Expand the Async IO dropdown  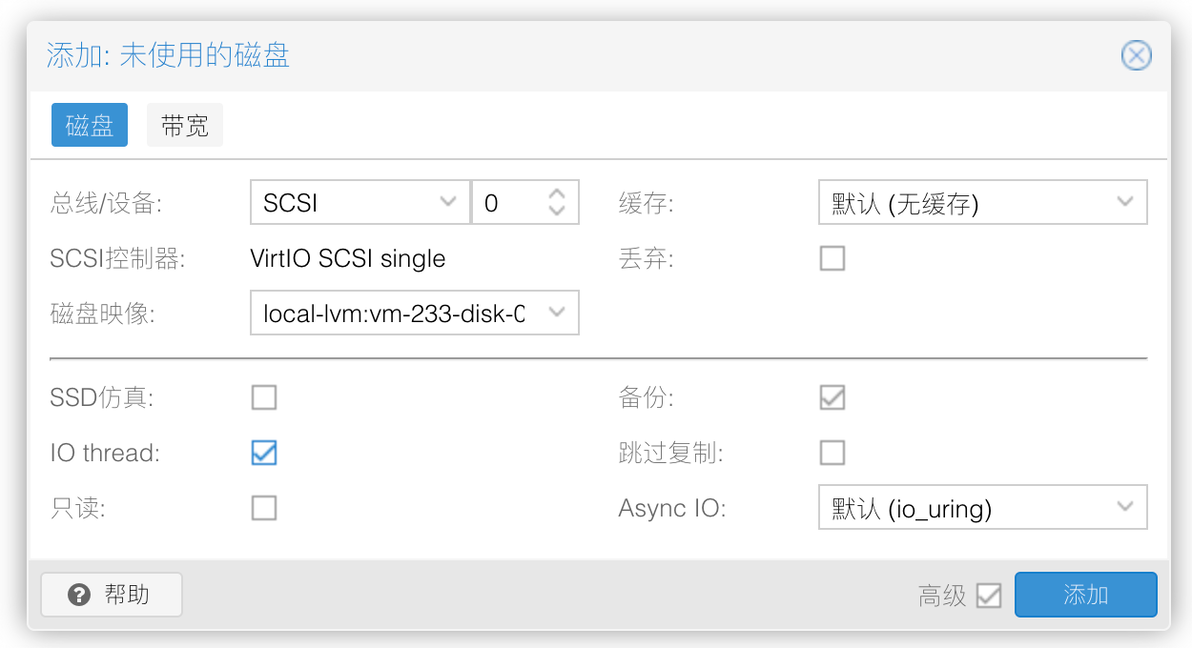pos(1125,508)
